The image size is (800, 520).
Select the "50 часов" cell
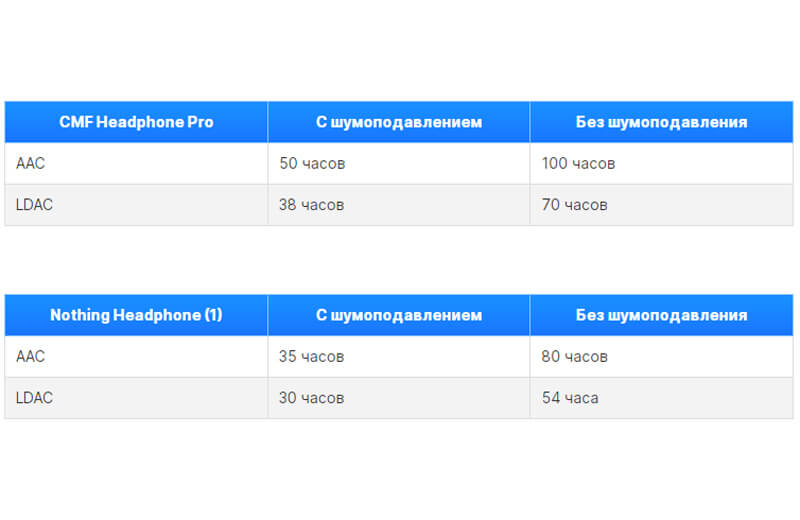click(312, 163)
